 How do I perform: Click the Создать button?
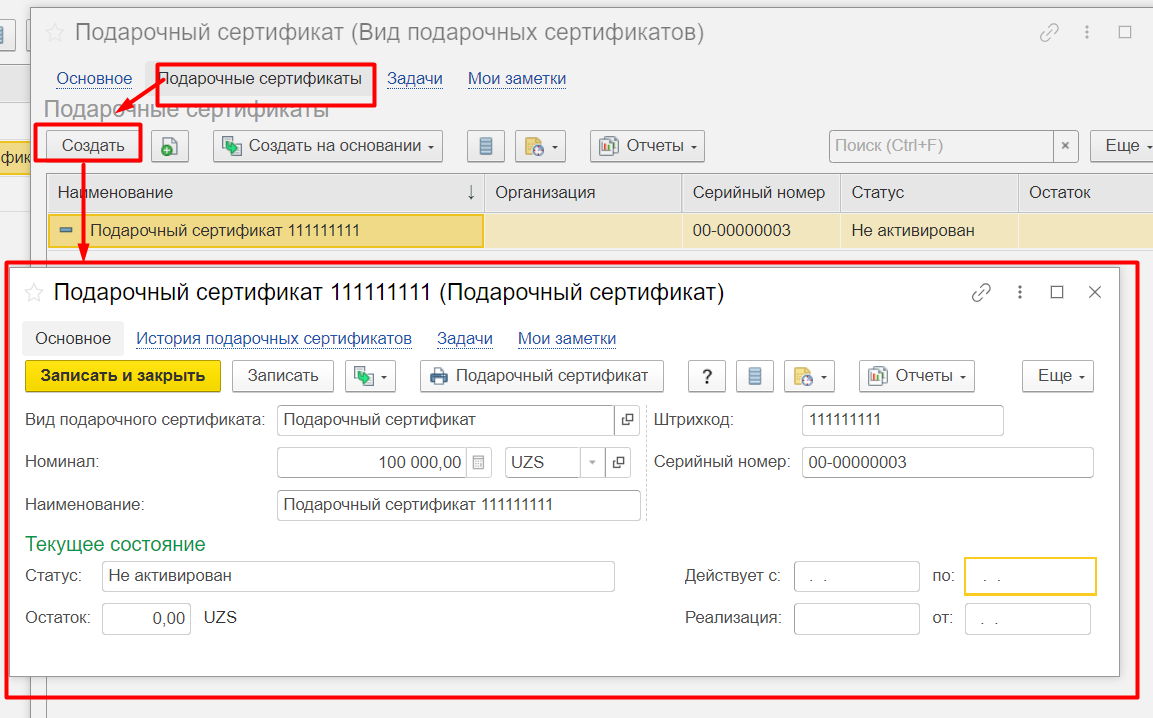[x=93, y=146]
